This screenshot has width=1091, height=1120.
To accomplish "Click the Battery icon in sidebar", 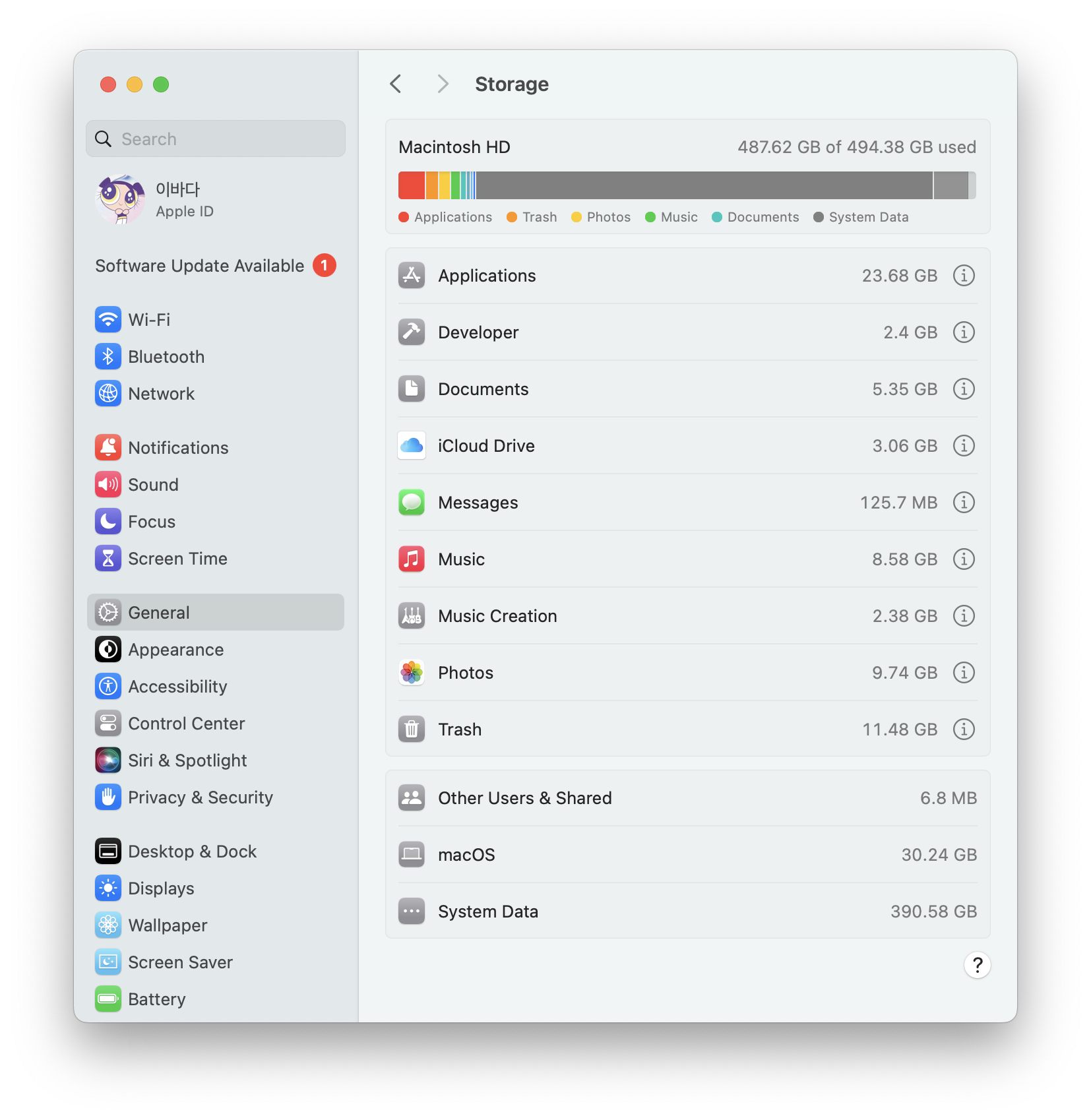I will pos(108,999).
